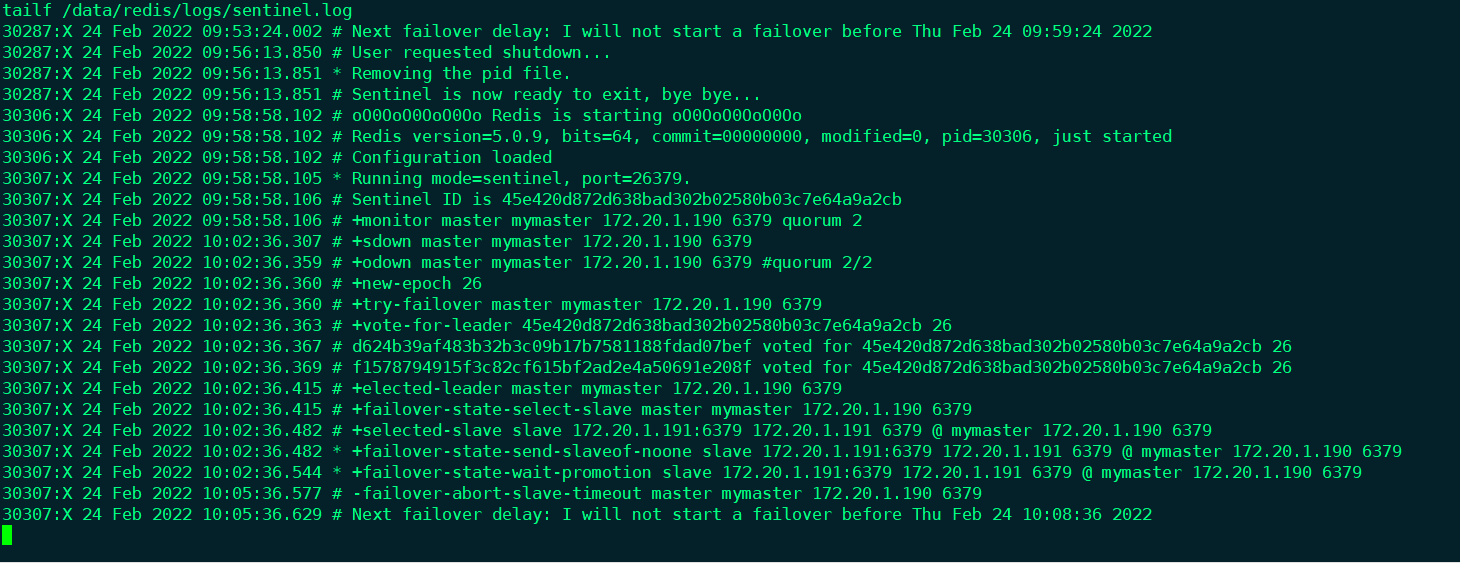
Task: Click the "User requested shutdown..." log entry
Action: 480,52
